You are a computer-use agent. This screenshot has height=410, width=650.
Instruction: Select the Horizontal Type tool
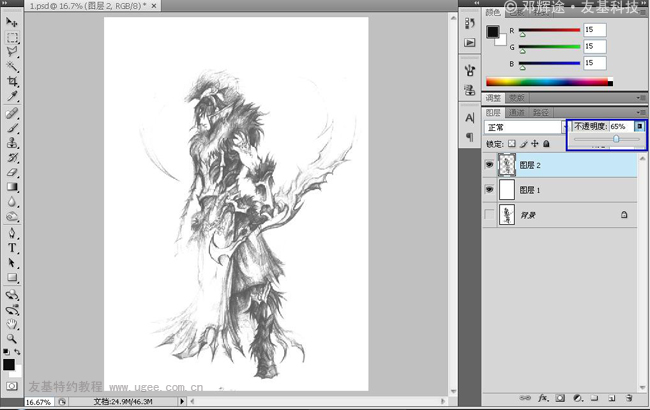[13, 247]
